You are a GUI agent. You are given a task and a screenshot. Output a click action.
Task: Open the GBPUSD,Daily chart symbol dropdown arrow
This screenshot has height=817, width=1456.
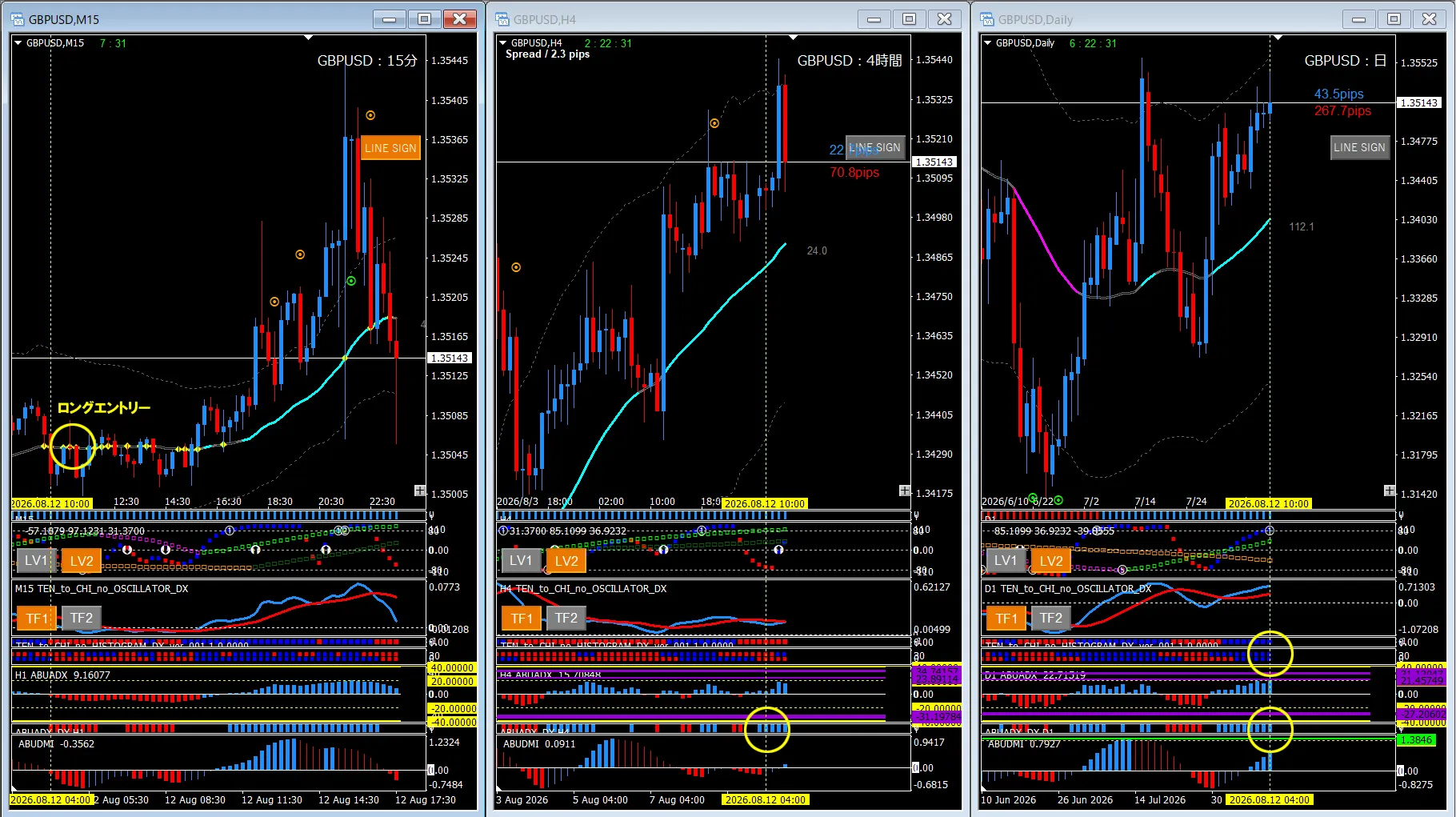(x=987, y=43)
